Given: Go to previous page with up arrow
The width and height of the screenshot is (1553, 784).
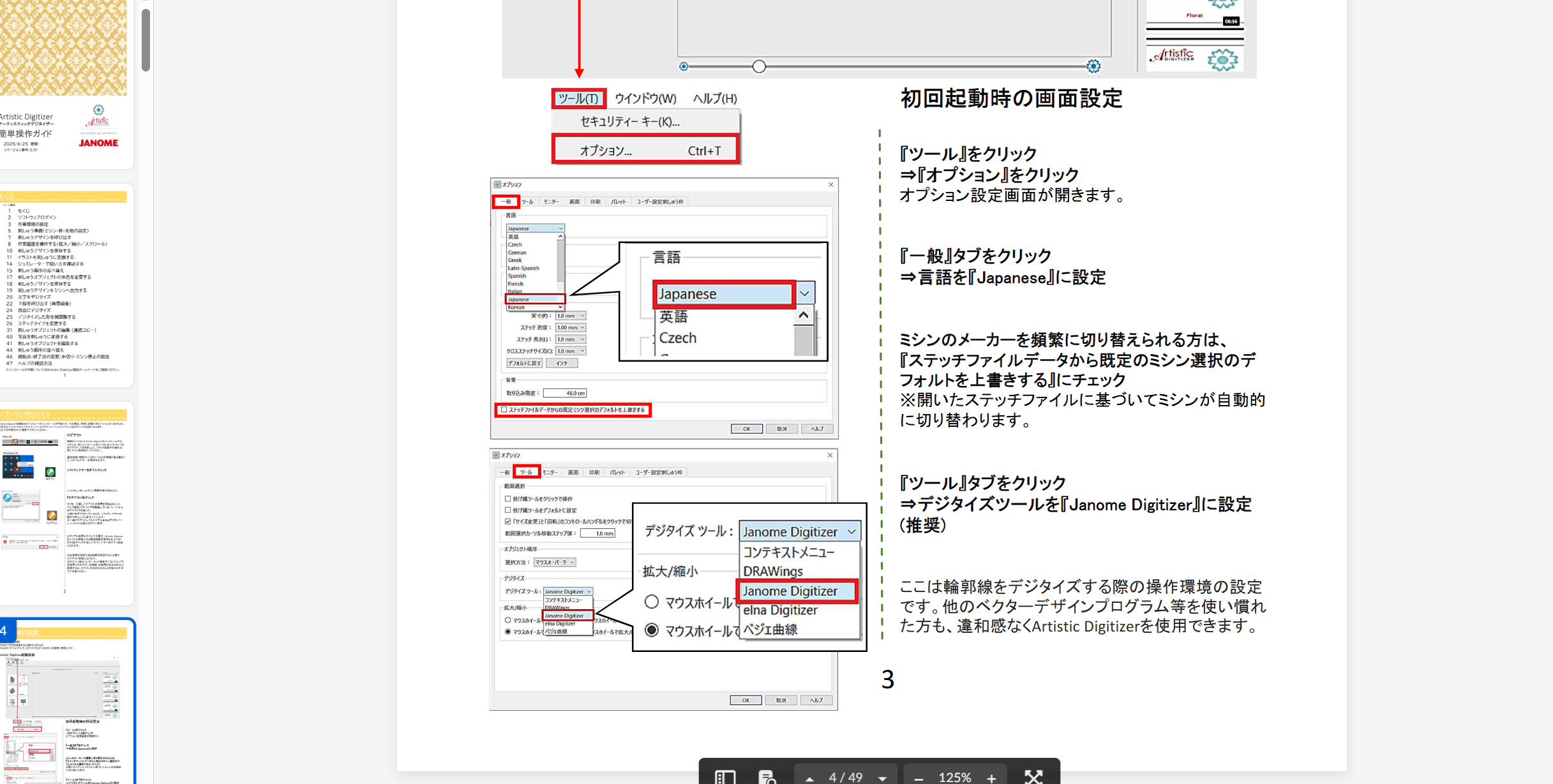Looking at the screenshot, I should pyautogui.click(x=809, y=778).
